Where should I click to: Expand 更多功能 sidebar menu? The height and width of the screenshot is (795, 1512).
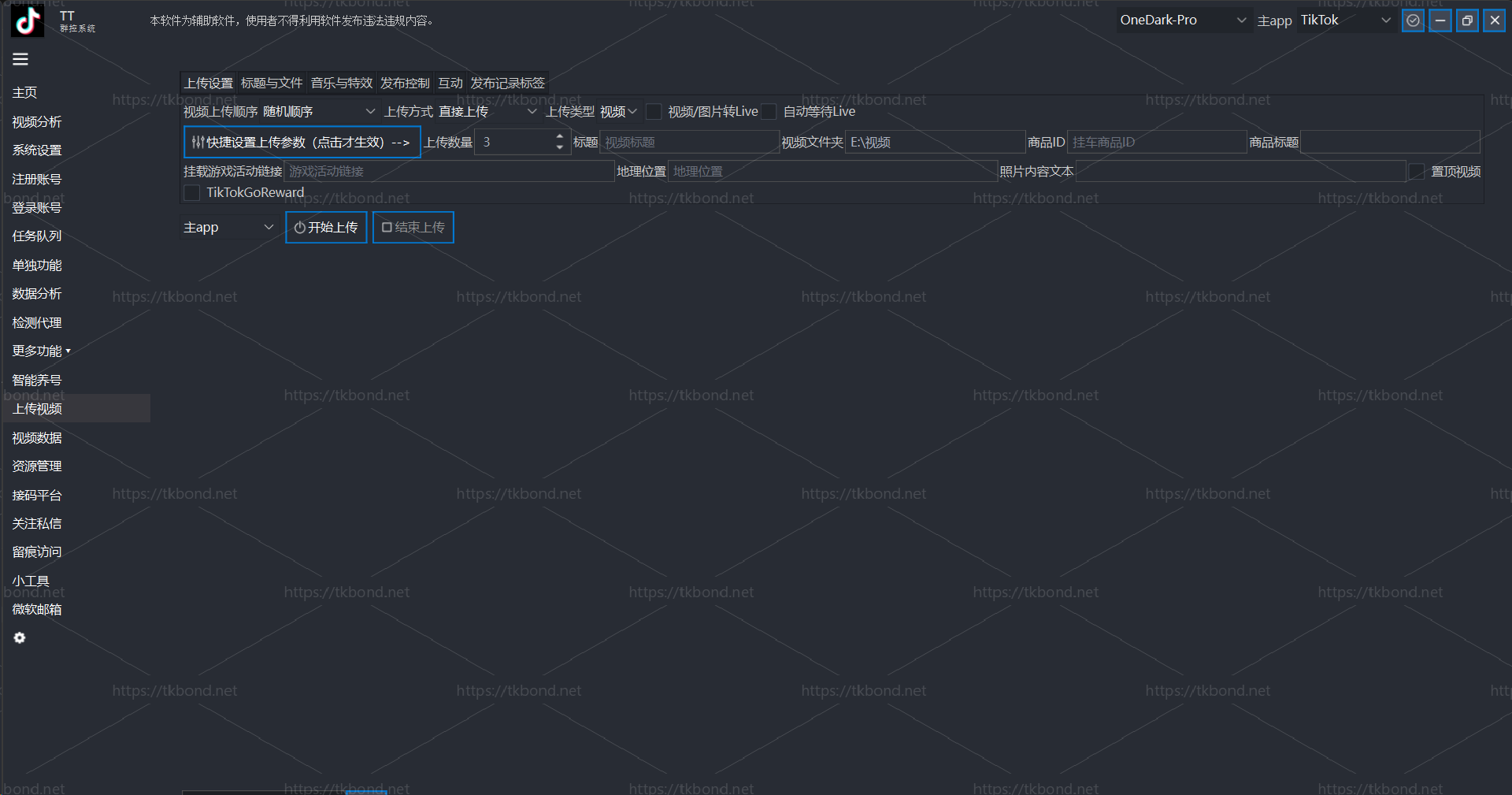[x=41, y=351]
